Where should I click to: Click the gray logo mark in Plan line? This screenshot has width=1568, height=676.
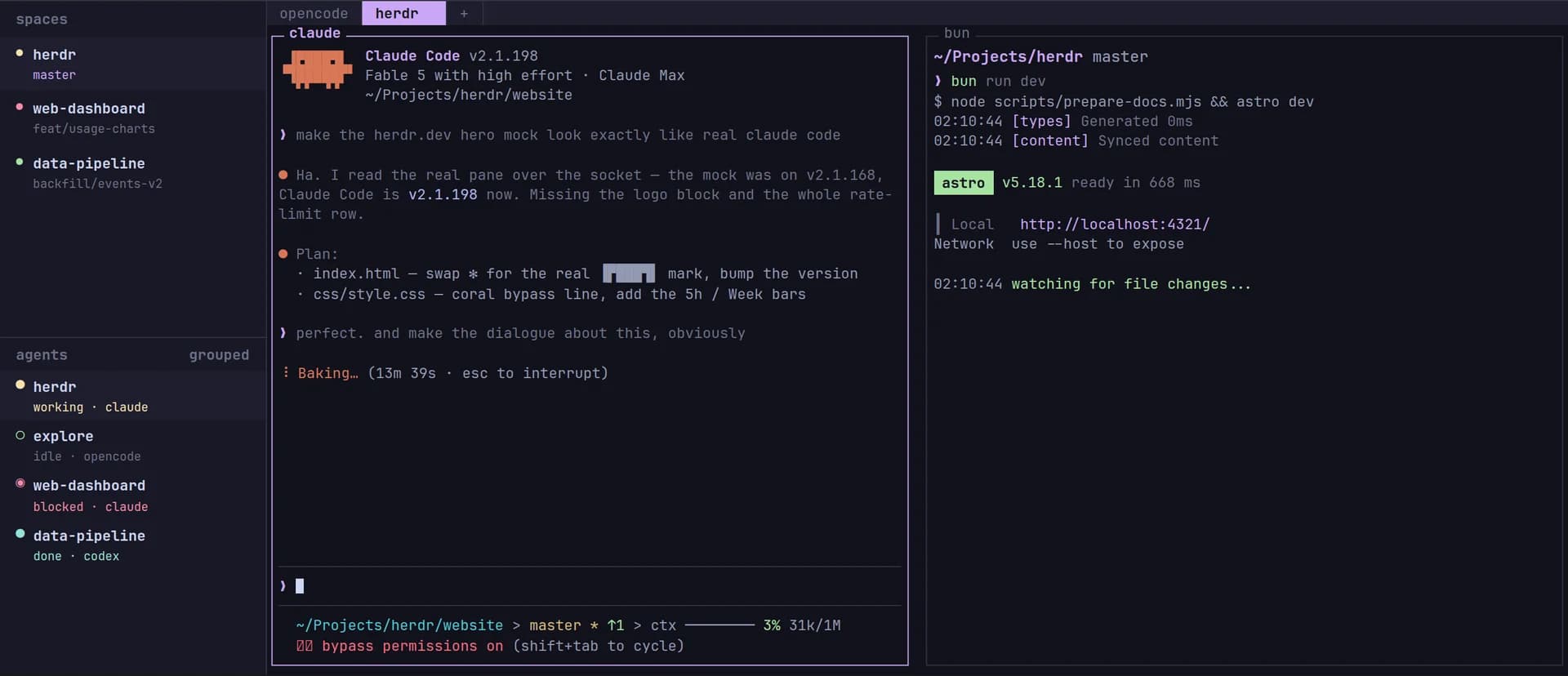(628, 274)
